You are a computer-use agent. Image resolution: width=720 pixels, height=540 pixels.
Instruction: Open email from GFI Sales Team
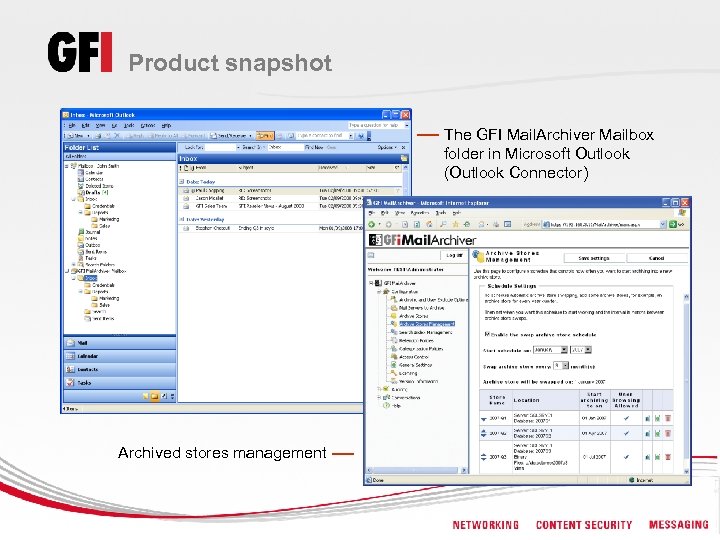tap(271, 206)
